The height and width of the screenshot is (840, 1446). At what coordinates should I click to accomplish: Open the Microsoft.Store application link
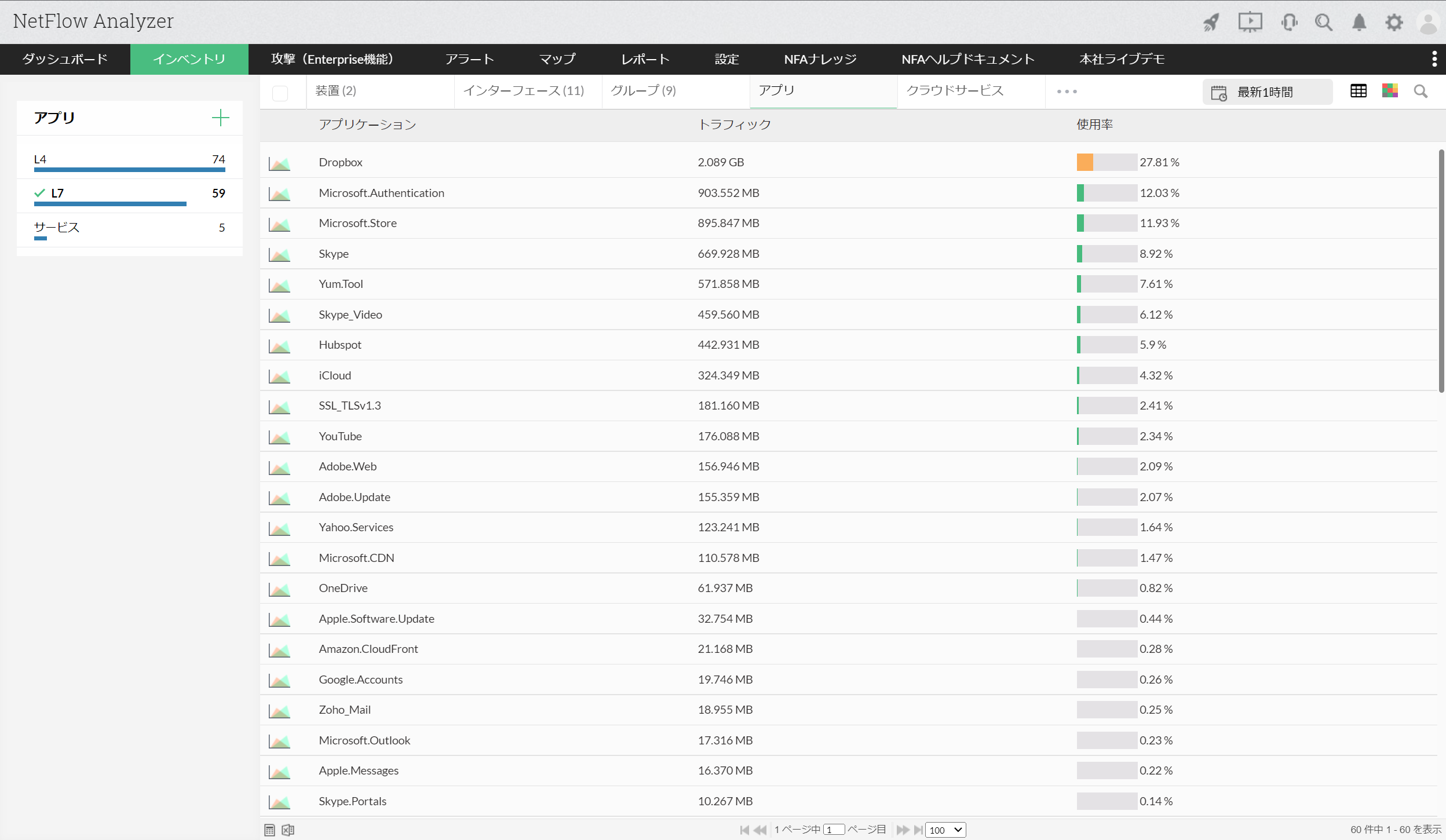point(357,223)
